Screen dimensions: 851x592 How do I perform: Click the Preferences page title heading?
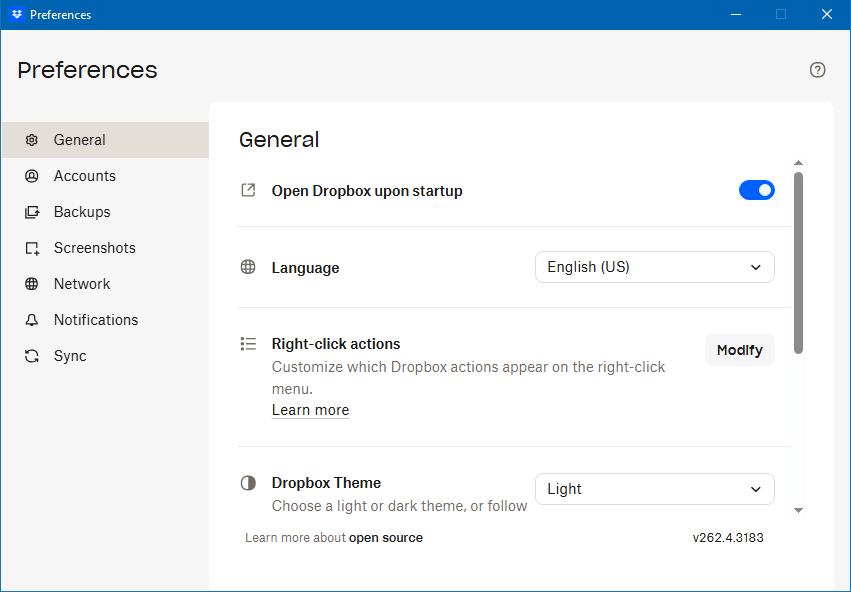coord(87,70)
